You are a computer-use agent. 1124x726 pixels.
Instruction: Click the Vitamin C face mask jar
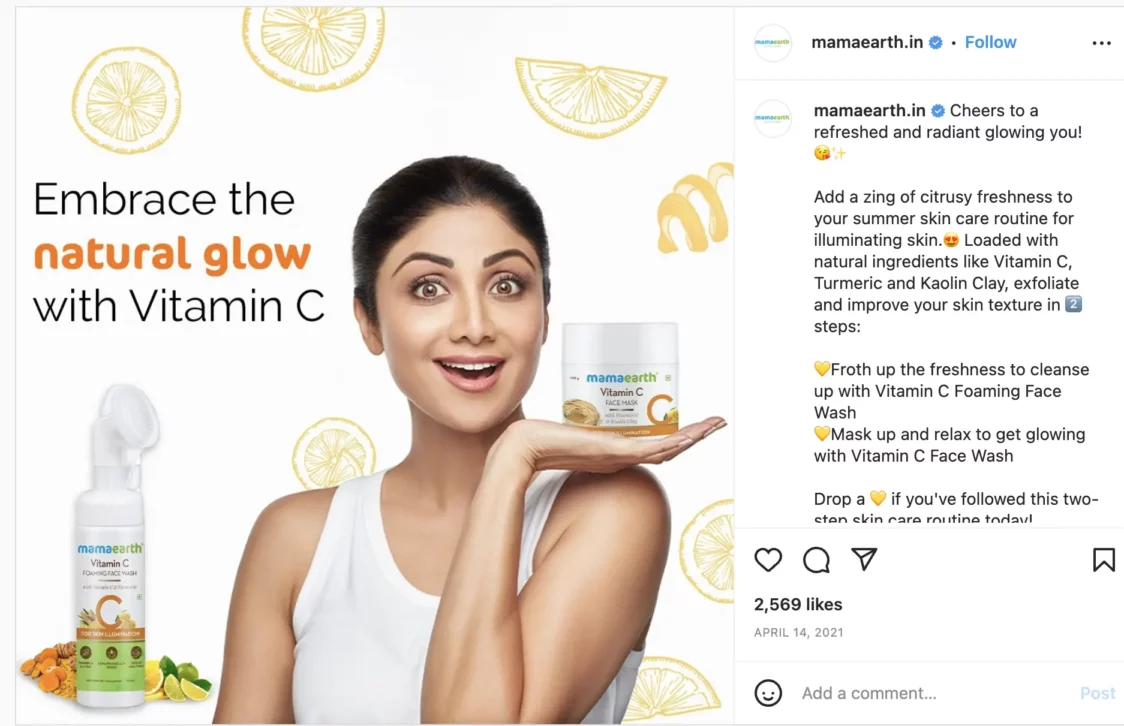[x=621, y=378]
